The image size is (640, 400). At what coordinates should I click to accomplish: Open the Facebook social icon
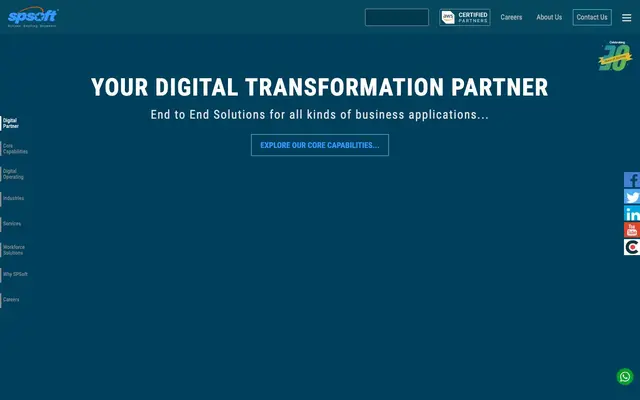[x=632, y=180]
